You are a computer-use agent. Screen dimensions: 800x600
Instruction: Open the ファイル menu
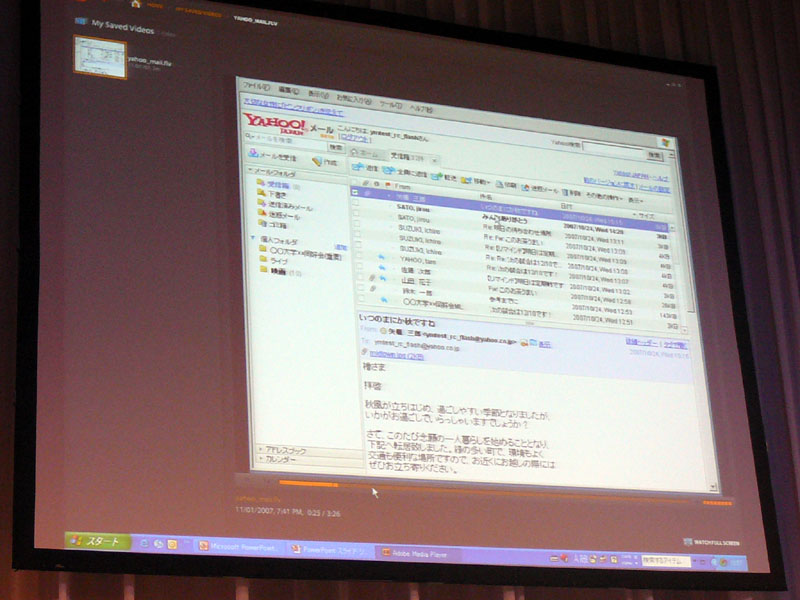pos(256,86)
